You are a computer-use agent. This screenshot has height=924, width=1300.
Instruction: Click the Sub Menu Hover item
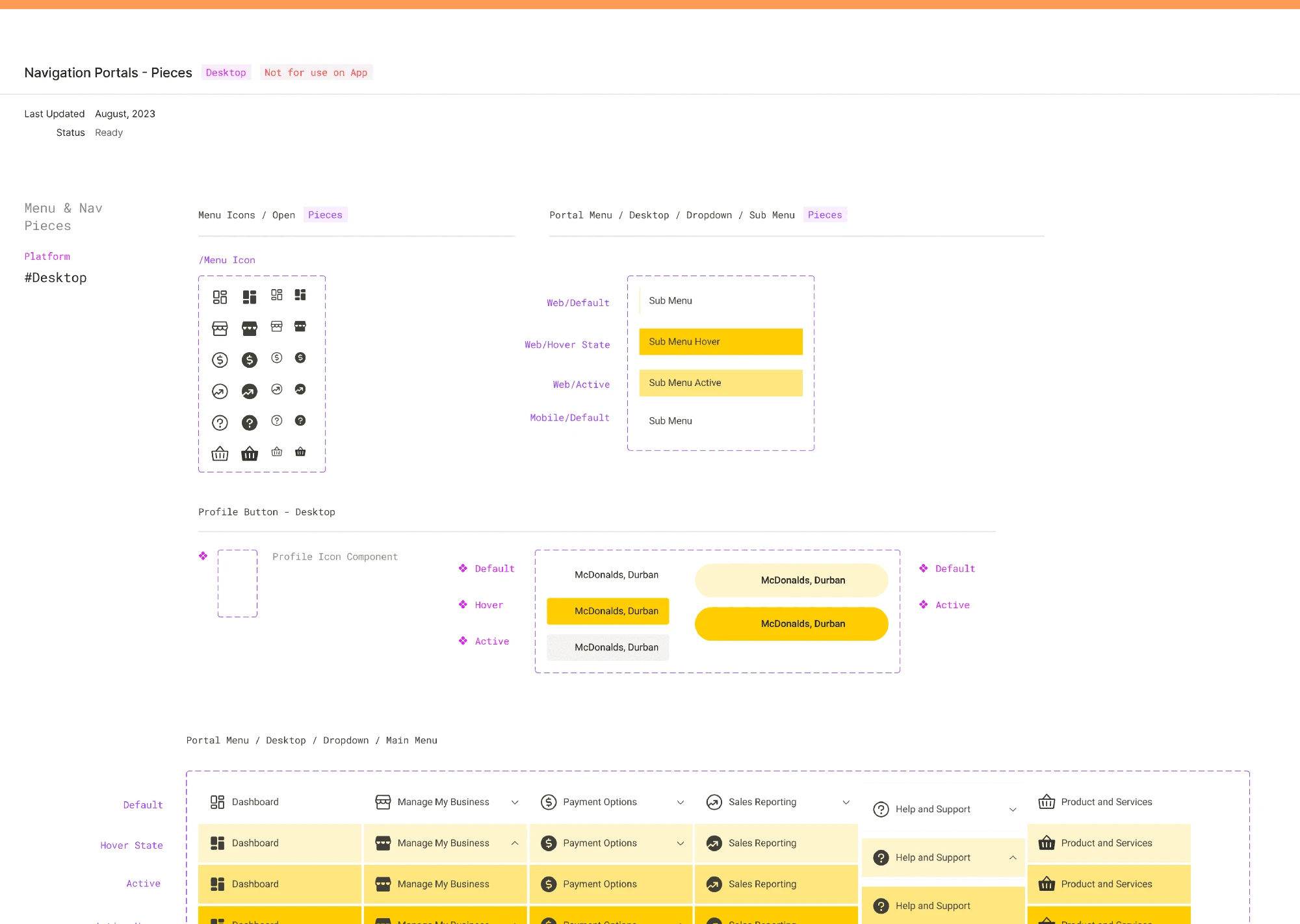click(721, 342)
